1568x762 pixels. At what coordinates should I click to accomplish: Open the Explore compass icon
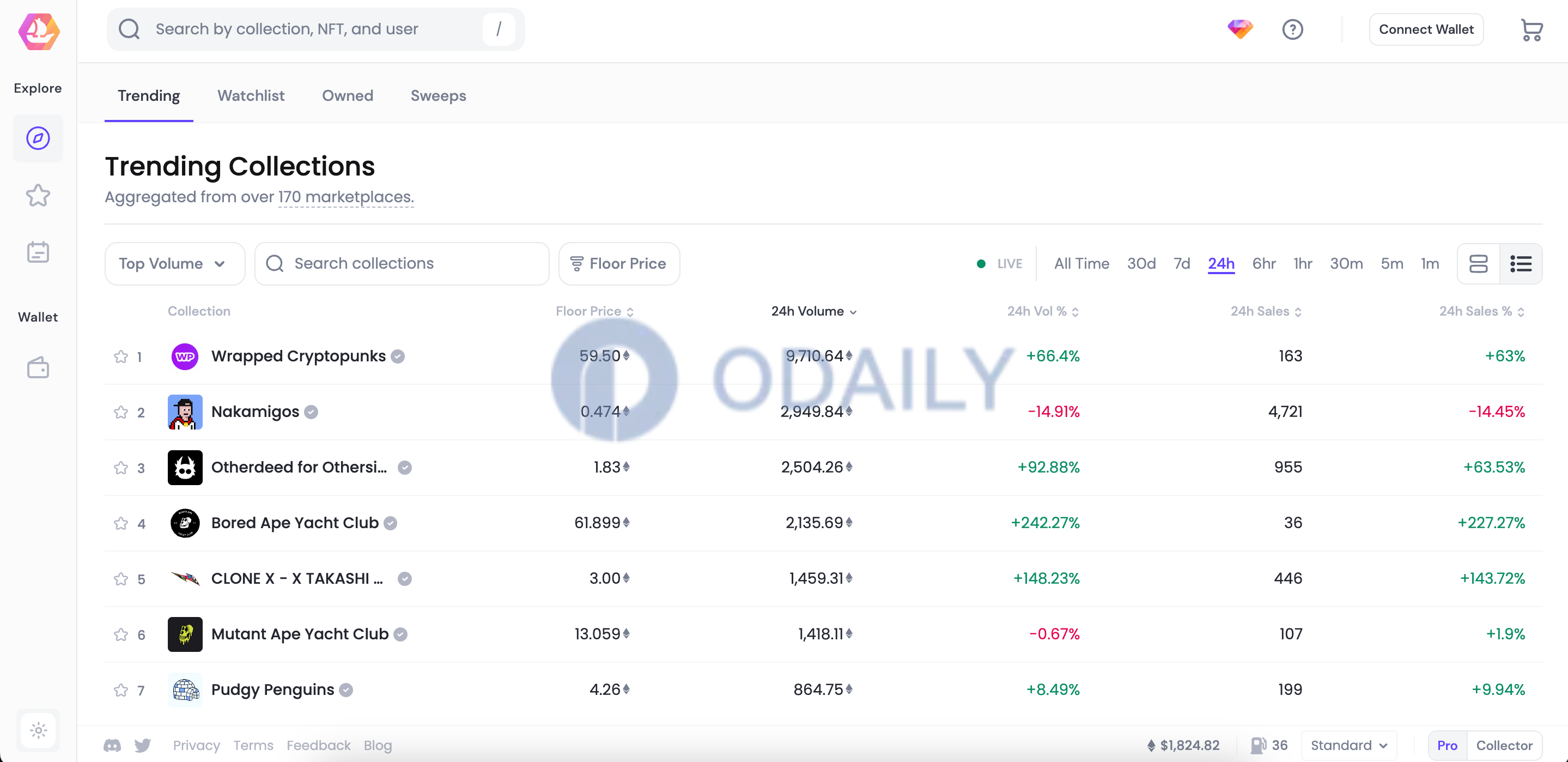[x=38, y=138]
